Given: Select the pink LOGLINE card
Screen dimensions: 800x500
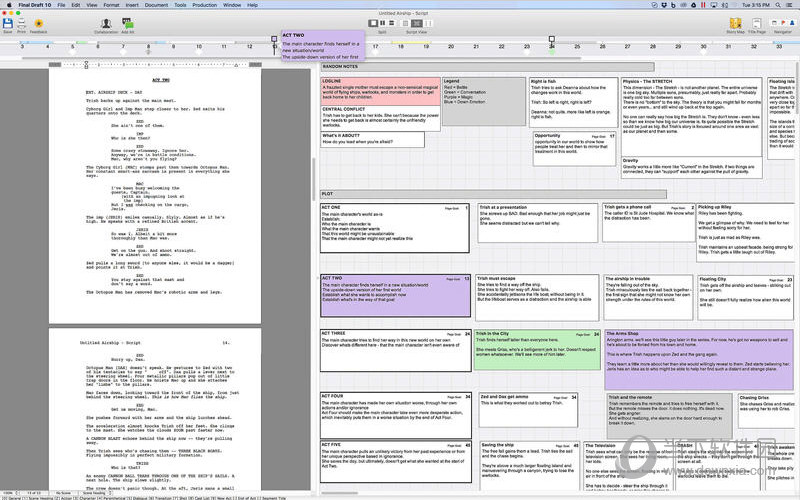Looking at the screenshot, I should [x=380, y=91].
